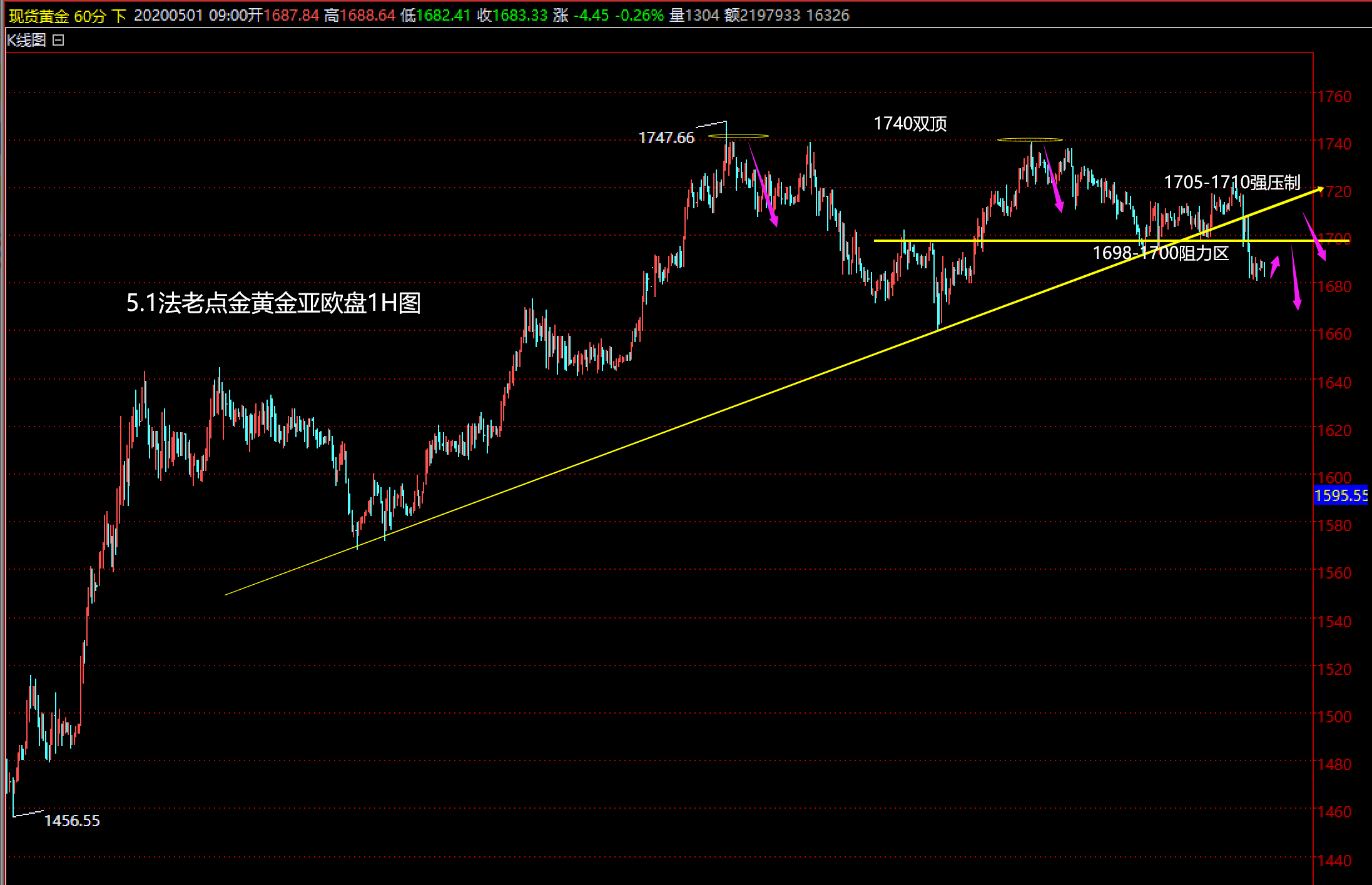1372x885 pixels.
Task: Click the 1747.66 high price marker
Action: tap(666, 138)
